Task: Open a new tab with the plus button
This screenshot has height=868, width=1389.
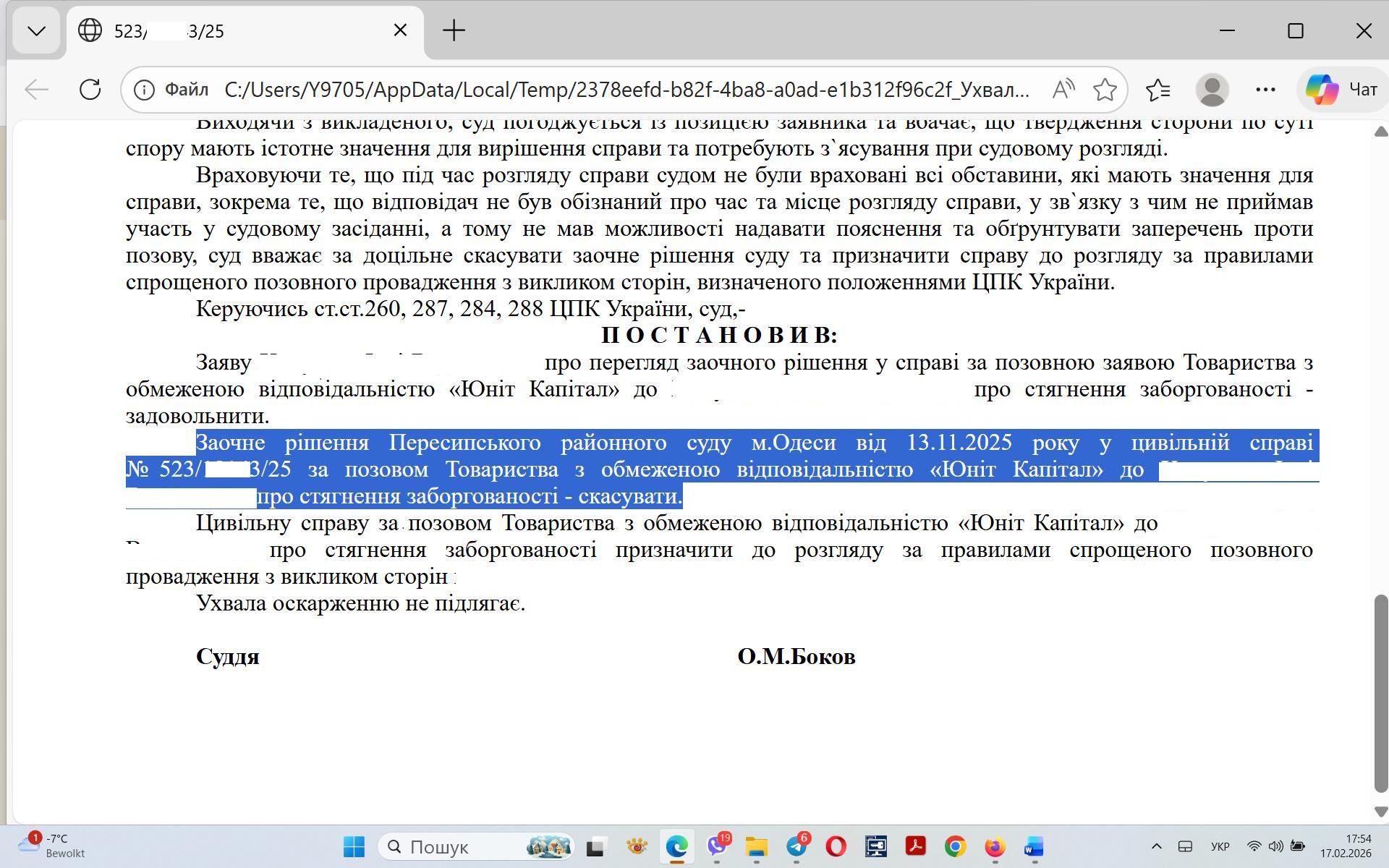Action: click(454, 31)
